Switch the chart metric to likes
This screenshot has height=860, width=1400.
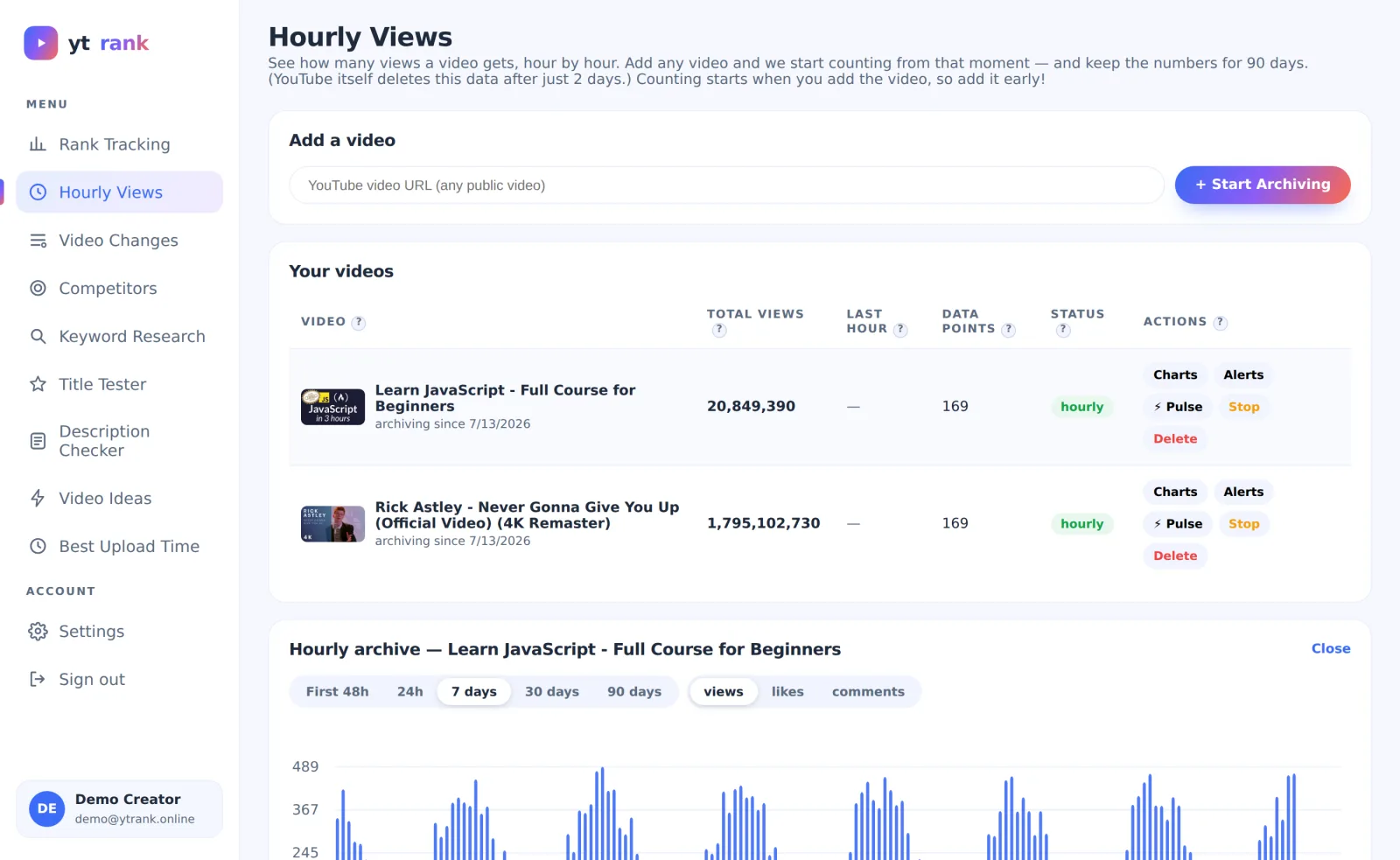tap(787, 691)
